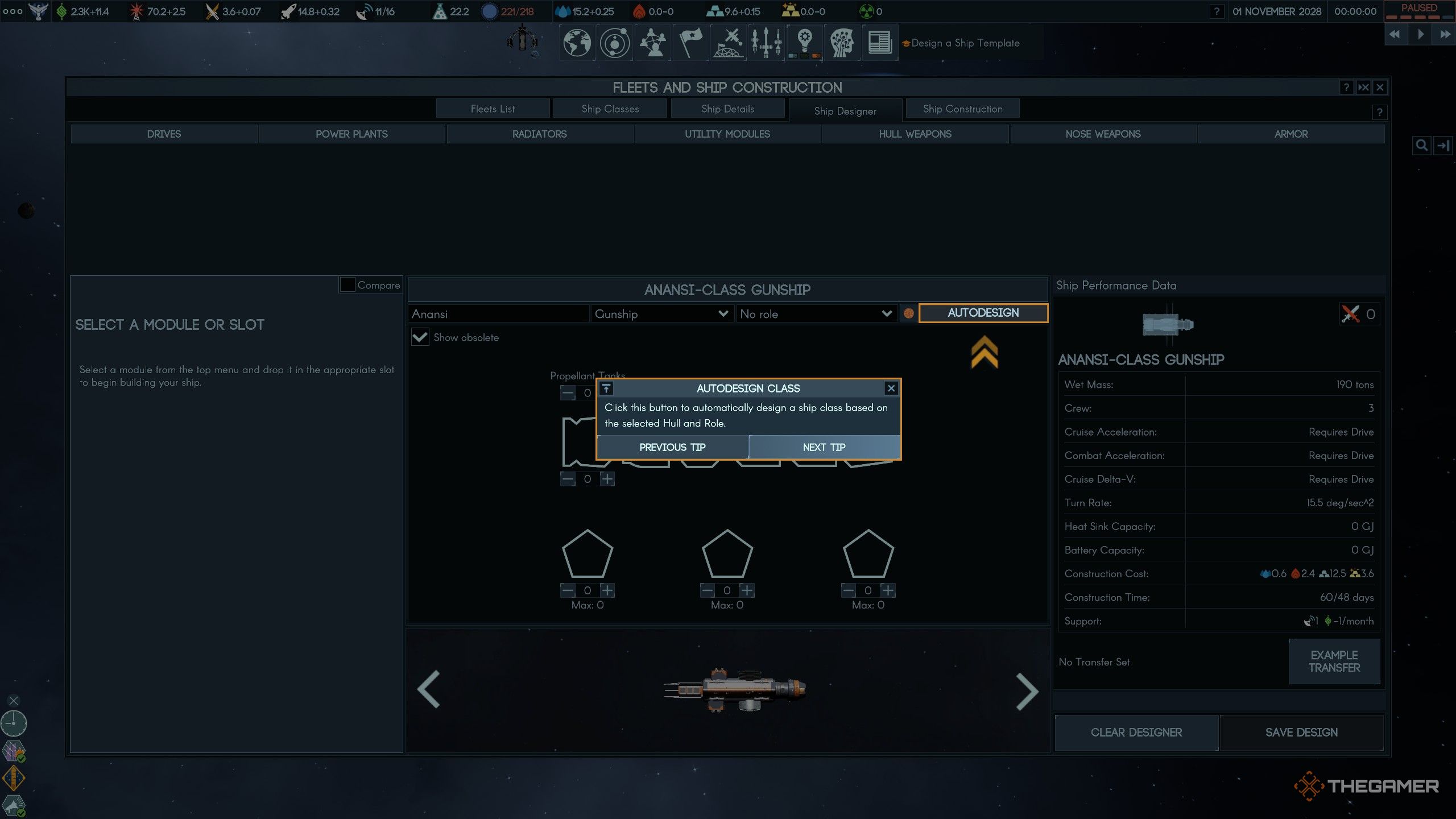This screenshot has width=1456, height=819.
Task: Open the newspaper log icon
Action: point(879,43)
